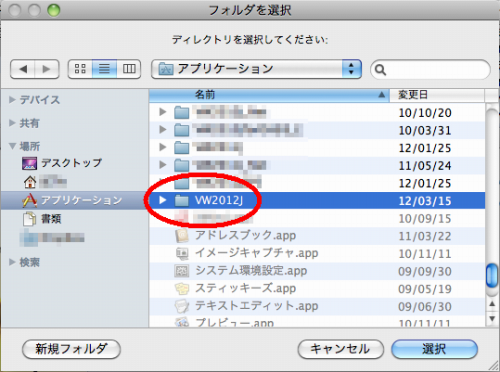The image size is (500, 372).
Task: Click the scrollbar down arrow
Action: pyautogui.click(x=492, y=318)
